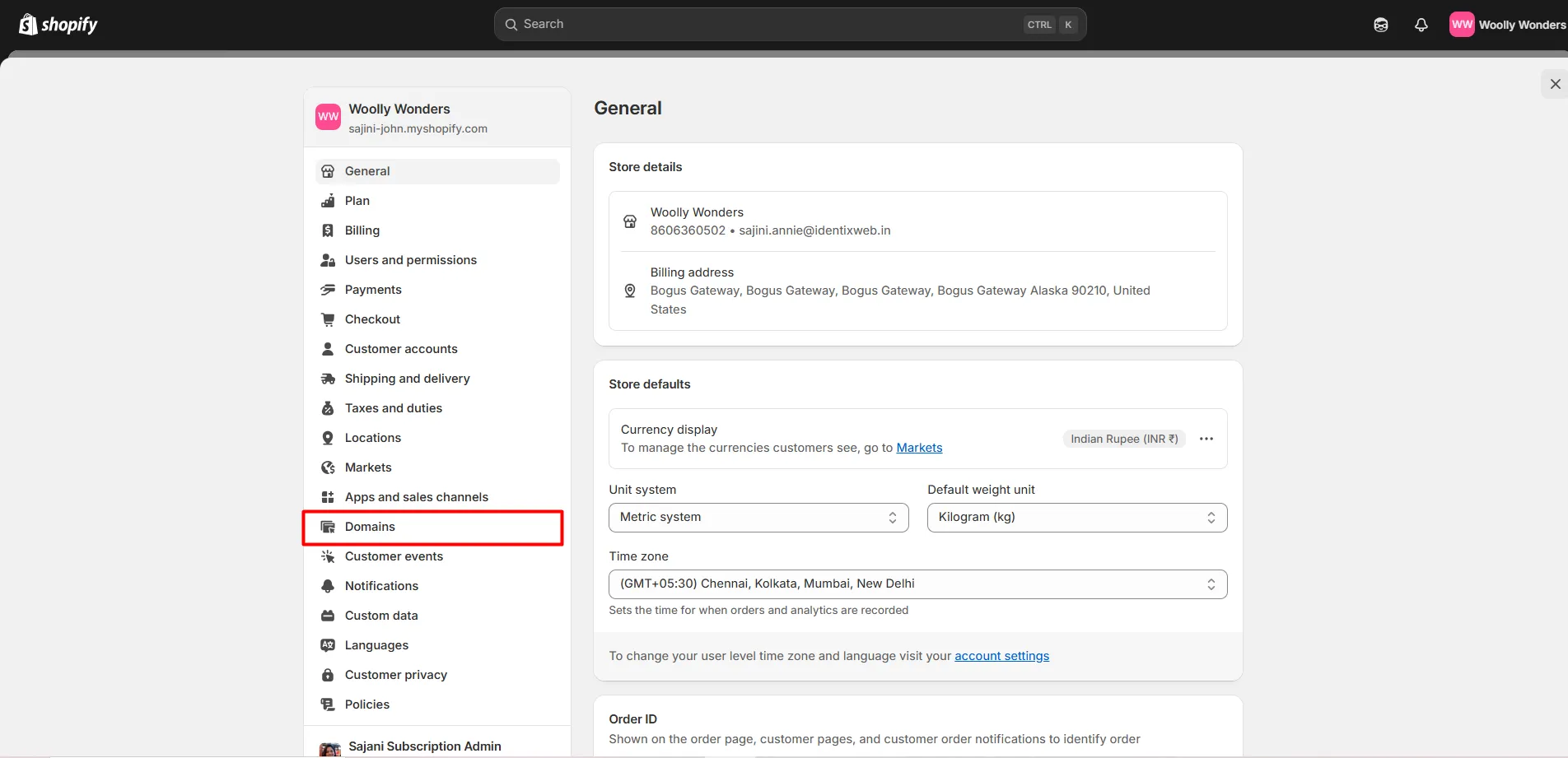Click the Payments icon in sidebar

pyautogui.click(x=328, y=290)
